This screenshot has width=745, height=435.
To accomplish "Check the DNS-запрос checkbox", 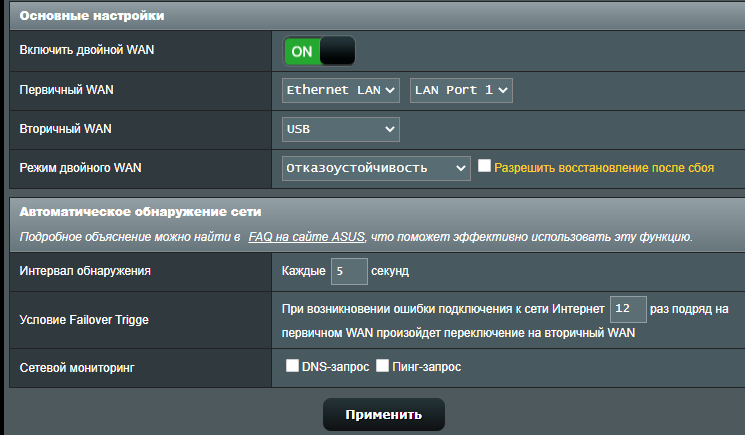I will pos(292,367).
